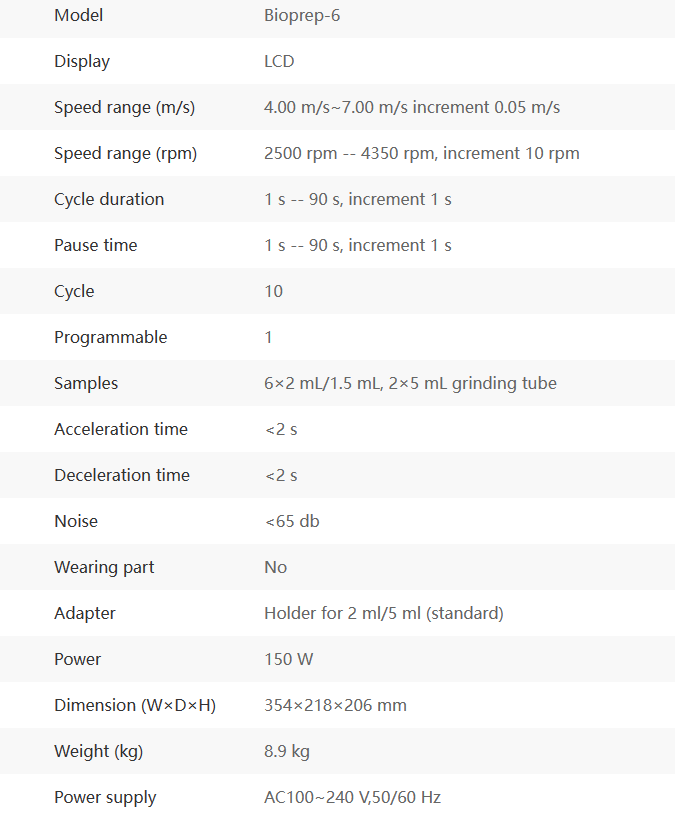Click Holder for 2 ml/5 ml adapter value
The height and width of the screenshot is (816, 675).
[384, 614]
